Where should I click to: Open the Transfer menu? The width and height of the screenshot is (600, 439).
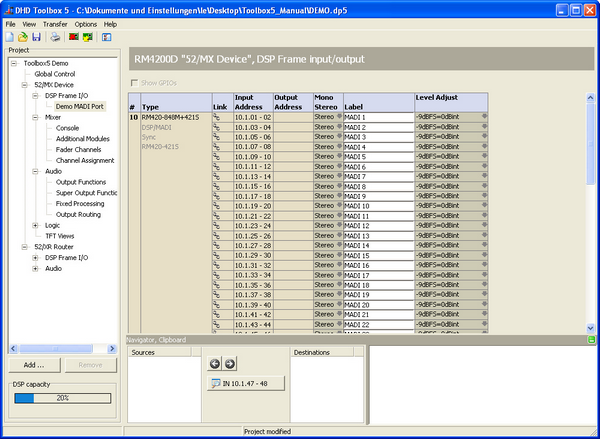click(55, 23)
